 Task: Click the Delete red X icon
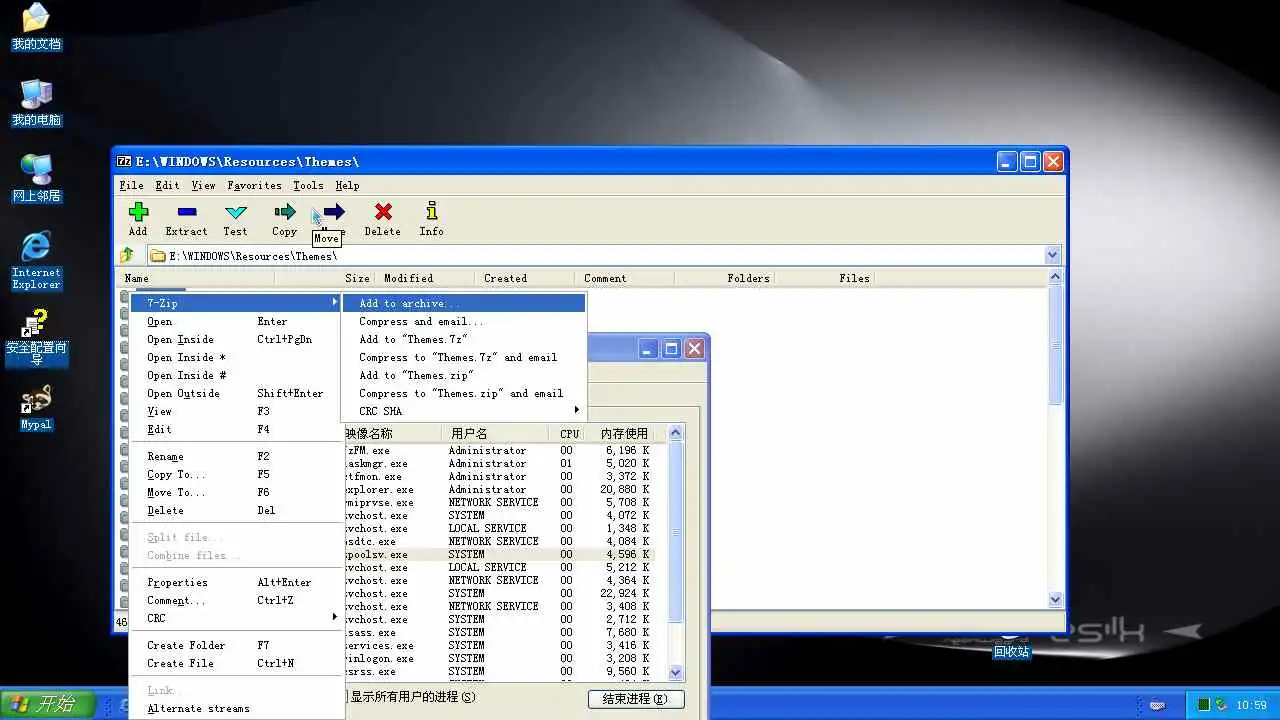pos(382,212)
